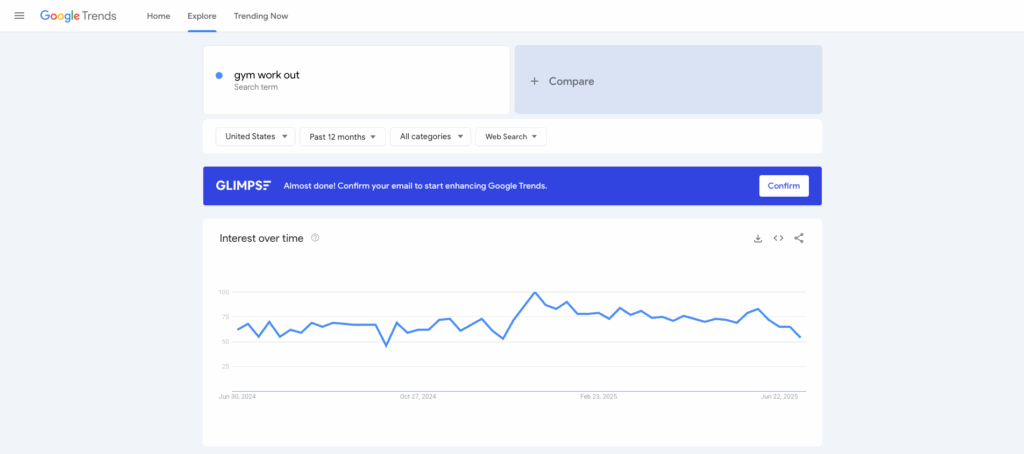Click the peak point on trend line
Viewport: 1024px width, 454px height.
[535, 292]
